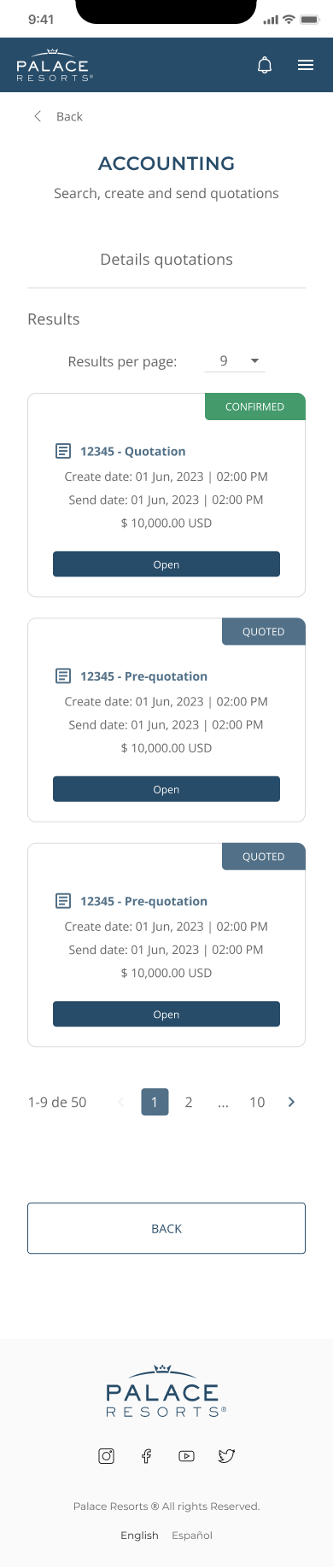Screen dimensions: 333x1568
Task: Click the Instagram icon in footer
Action: click(x=106, y=1456)
